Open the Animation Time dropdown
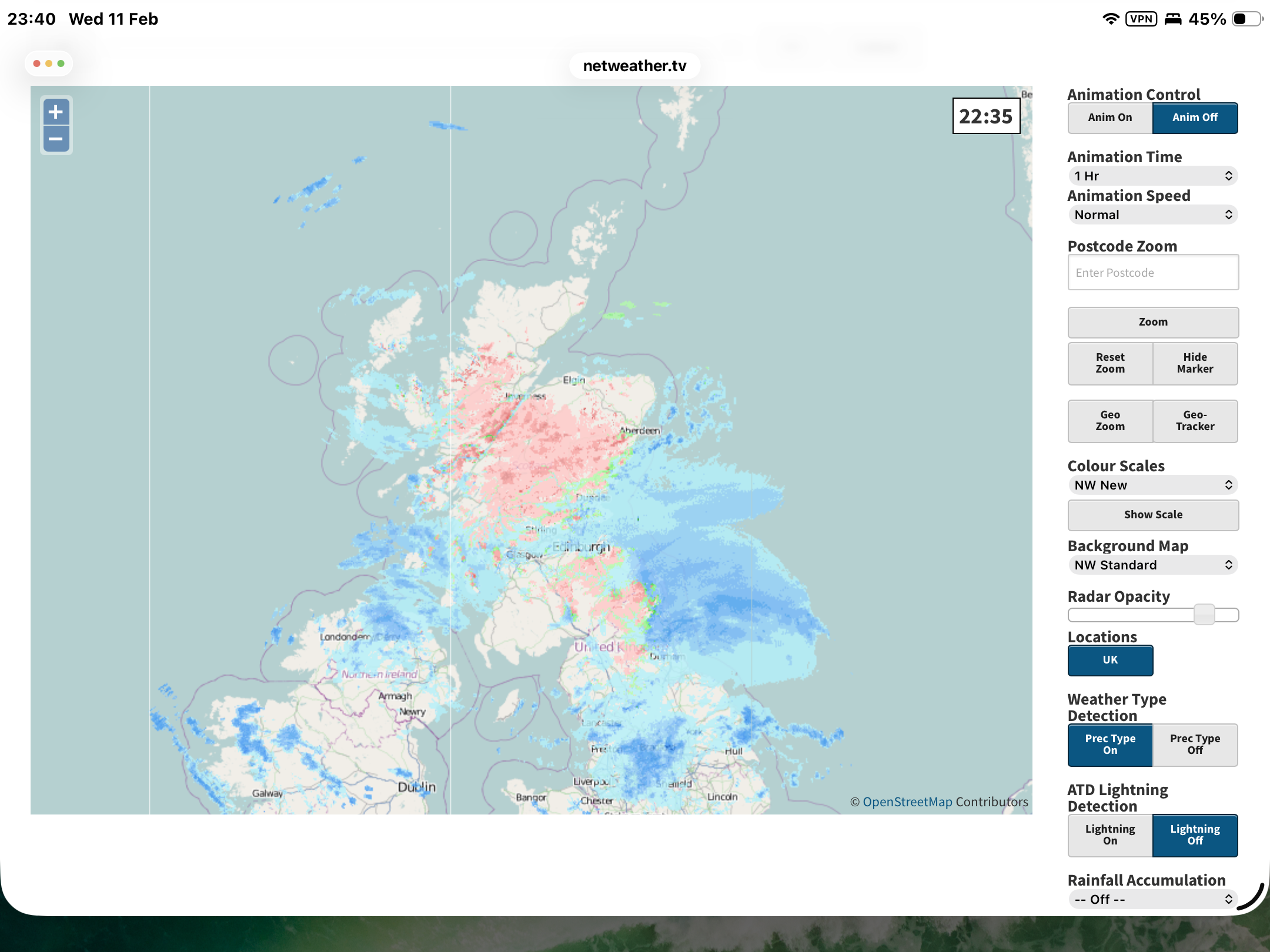 point(1152,176)
